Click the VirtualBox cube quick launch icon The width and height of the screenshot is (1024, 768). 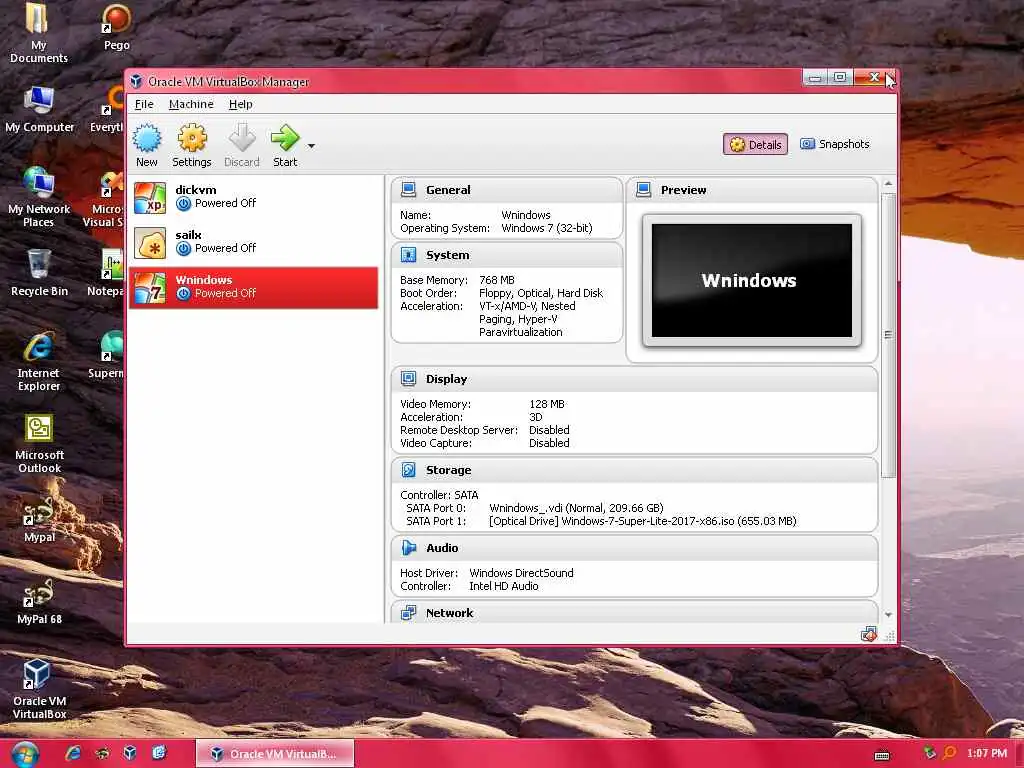[x=130, y=753]
